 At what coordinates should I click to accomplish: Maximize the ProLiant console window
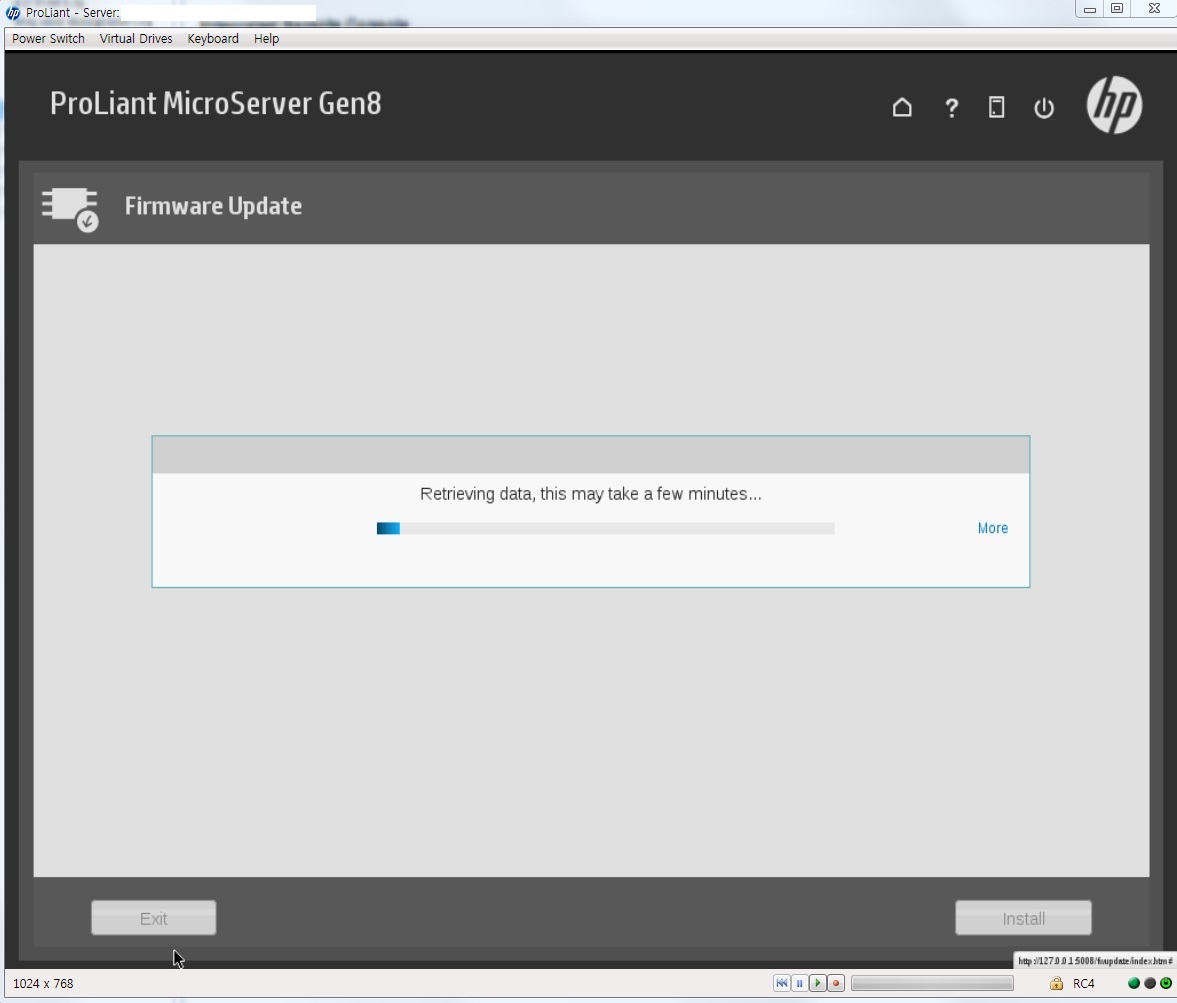coord(1117,9)
